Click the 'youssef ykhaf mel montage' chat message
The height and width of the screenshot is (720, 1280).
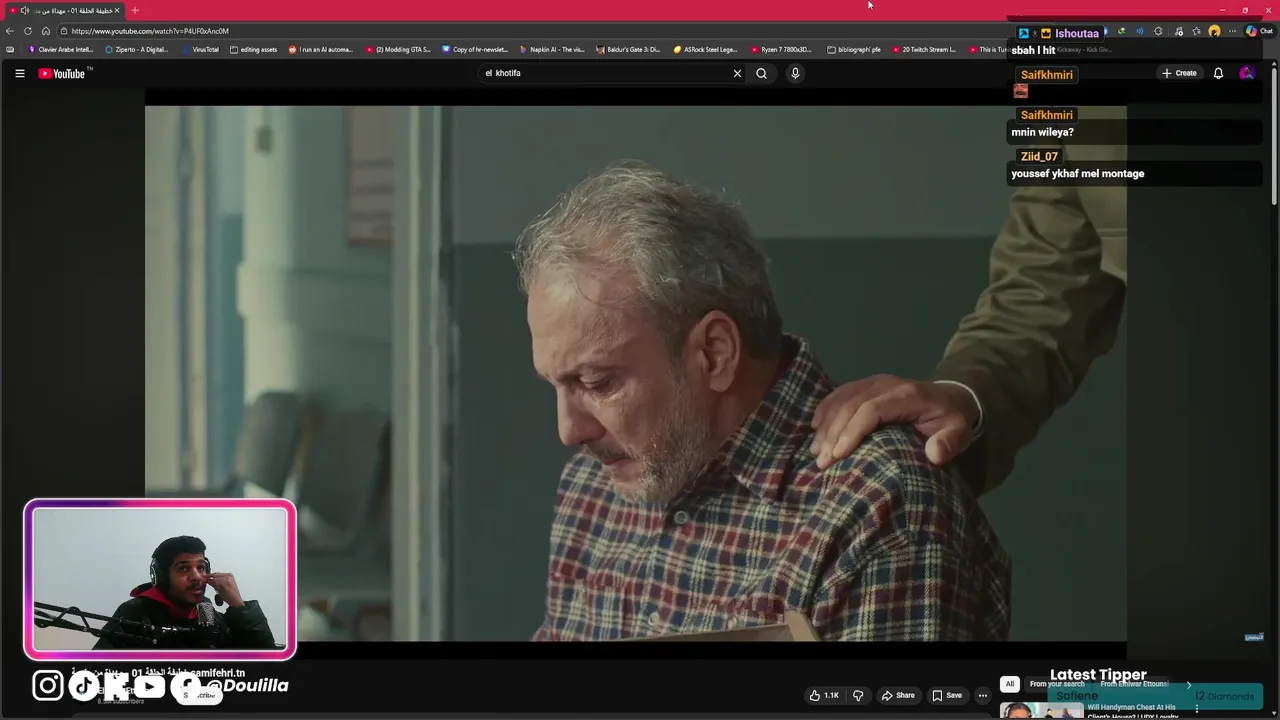click(1078, 174)
